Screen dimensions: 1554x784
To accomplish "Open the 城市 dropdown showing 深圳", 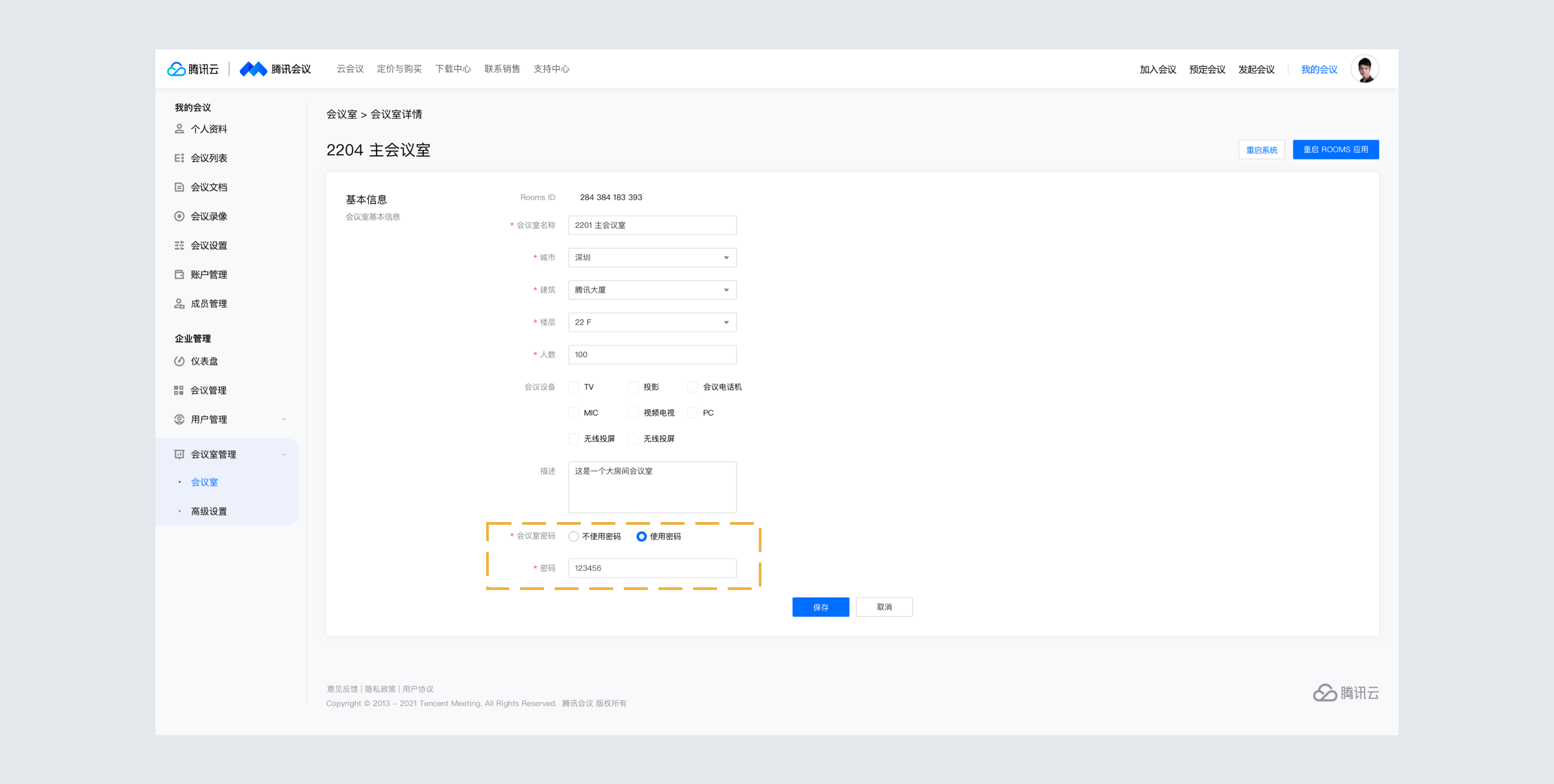I will coord(652,257).
